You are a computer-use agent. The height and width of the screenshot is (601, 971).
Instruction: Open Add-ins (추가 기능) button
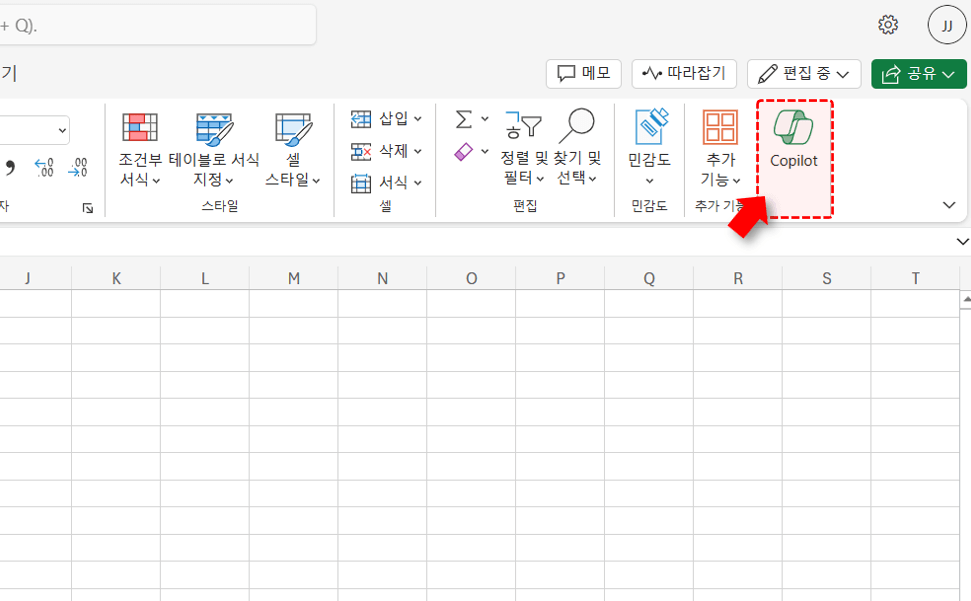[720, 148]
